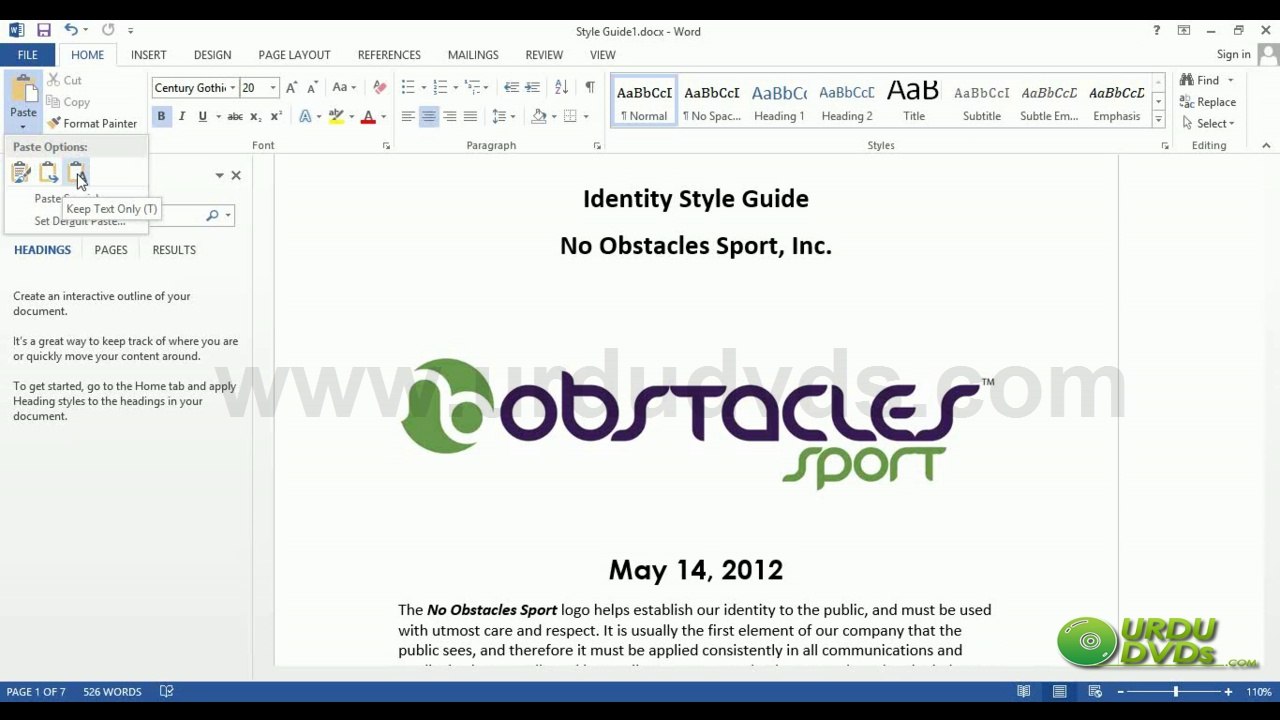Open the FILE tab
The width and height of the screenshot is (1280, 720).
(x=28, y=55)
